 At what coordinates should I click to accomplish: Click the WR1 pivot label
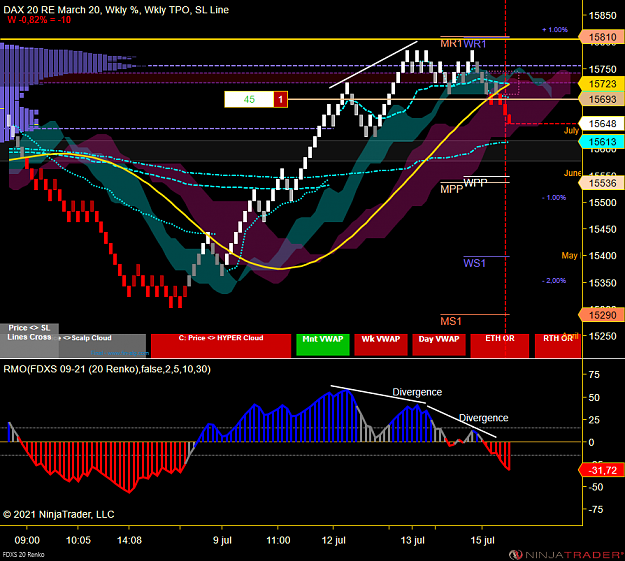pyautogui.click(x=475, y=44)
